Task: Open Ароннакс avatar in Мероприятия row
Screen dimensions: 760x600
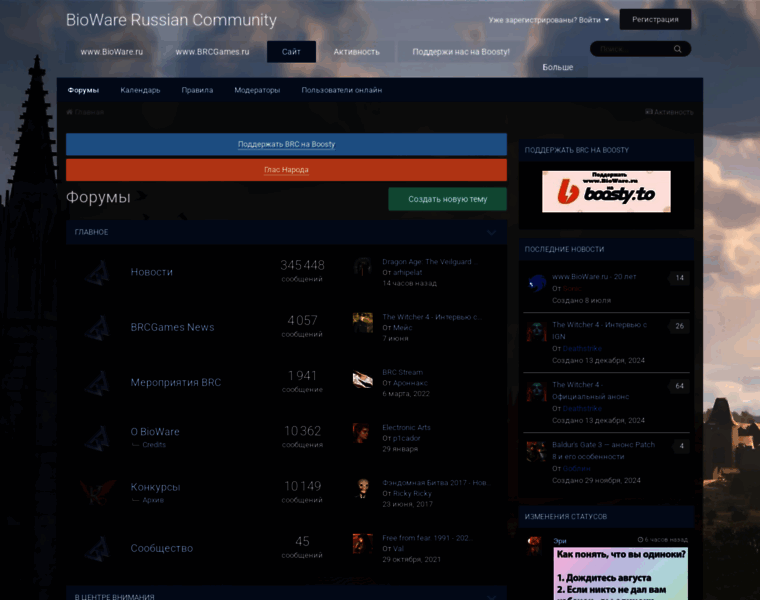Action: pos(363,379)
